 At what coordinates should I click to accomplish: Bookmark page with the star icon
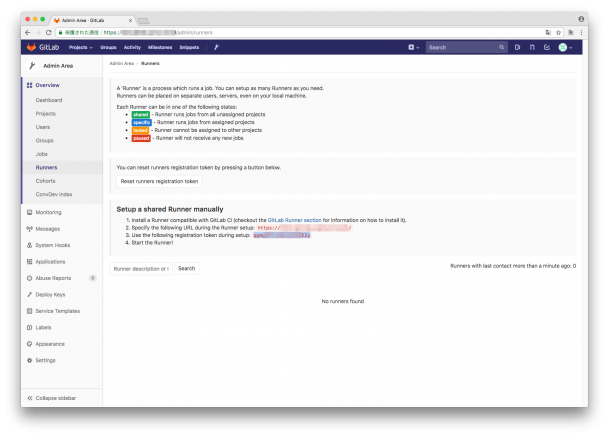(559, 33)
